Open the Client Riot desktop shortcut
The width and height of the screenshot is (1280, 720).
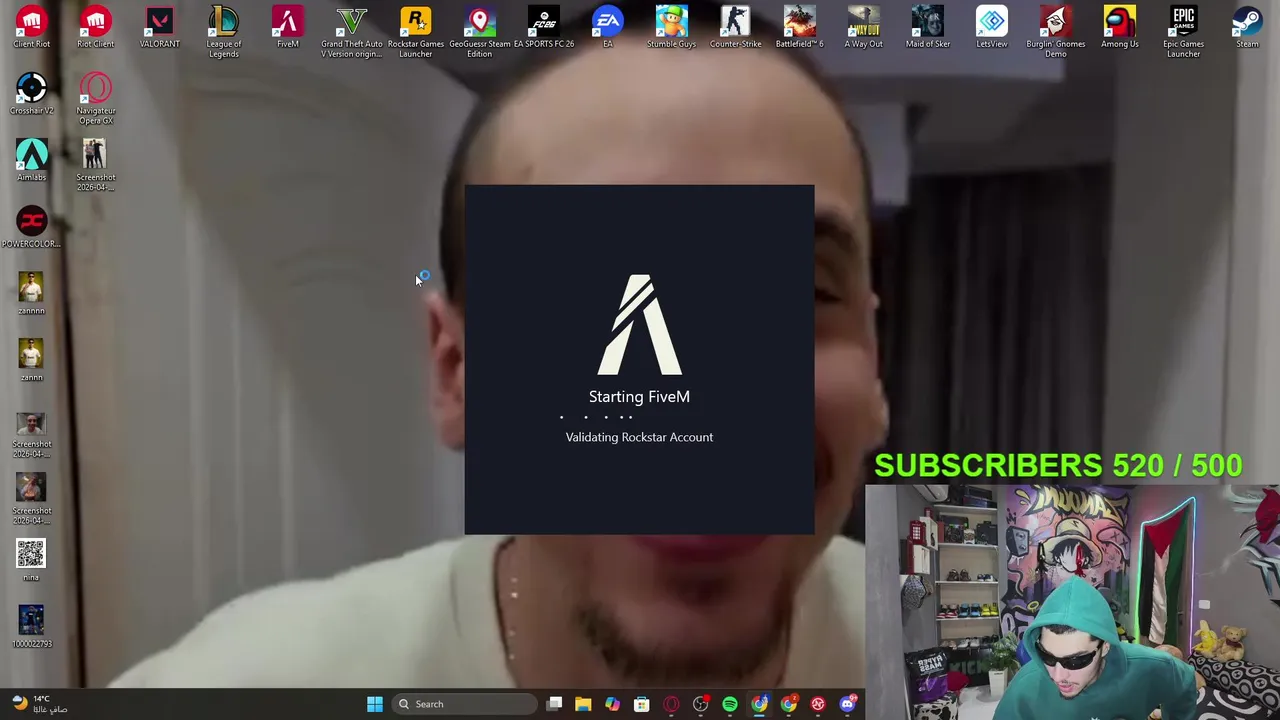point(31,27)
